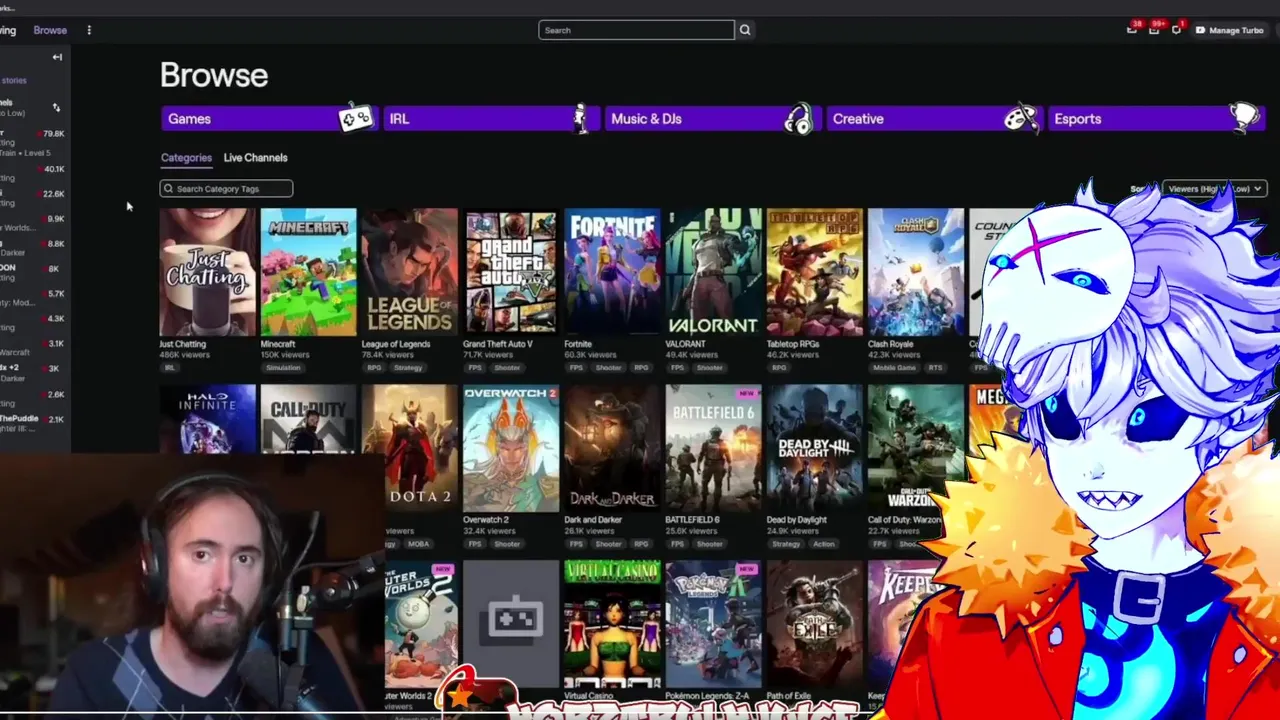Open the Viewers (High to Low) sort dropdown
The width and height of the screenshot is (1280, 720).
1215,189
